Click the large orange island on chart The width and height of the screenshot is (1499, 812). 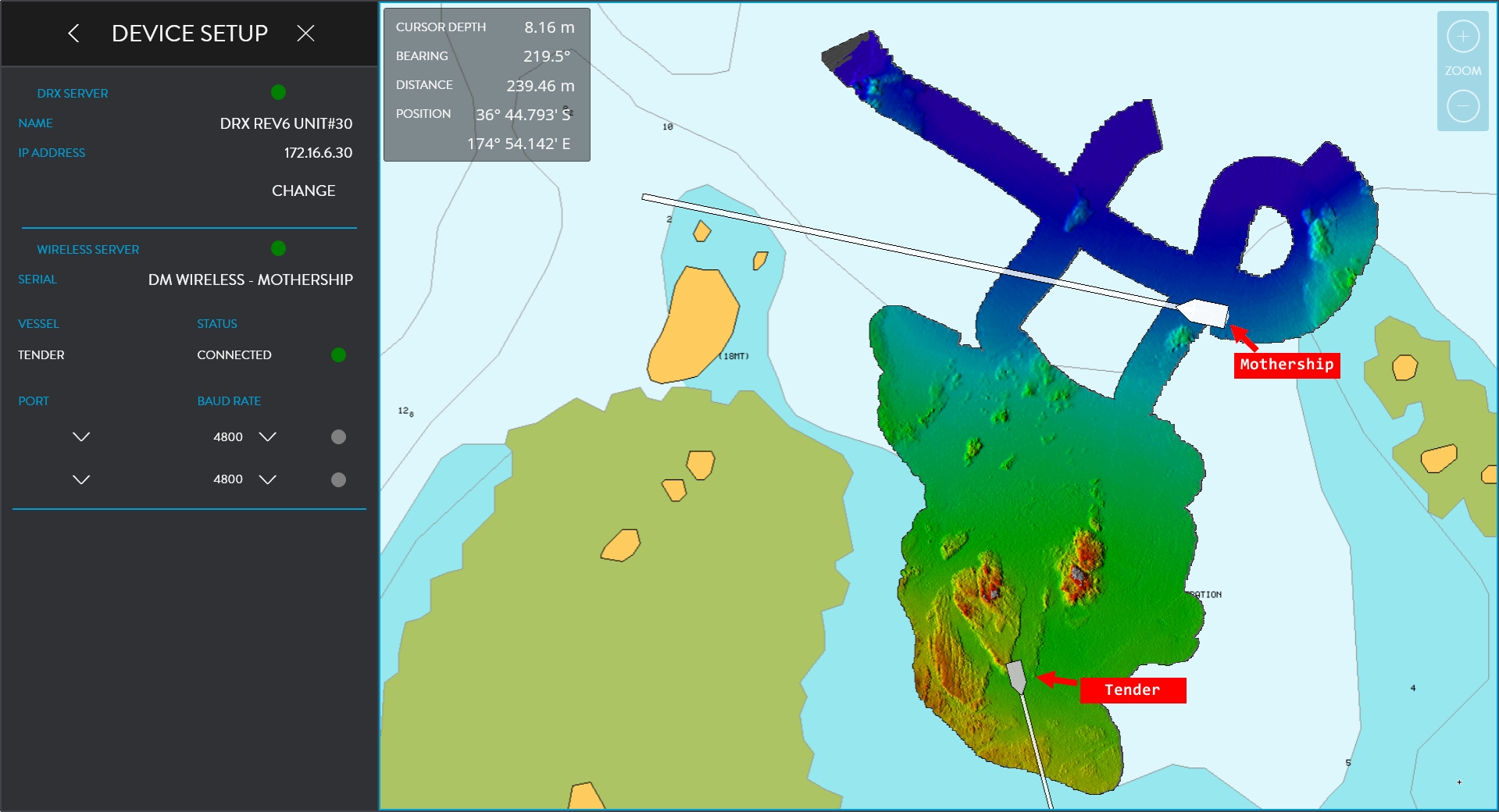click(691, 324)
